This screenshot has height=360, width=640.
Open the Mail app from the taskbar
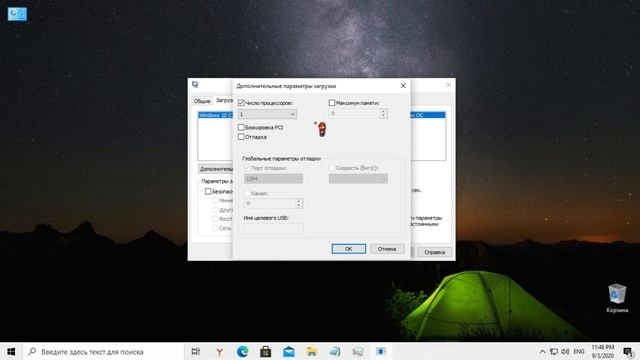(x=289, y=351)
